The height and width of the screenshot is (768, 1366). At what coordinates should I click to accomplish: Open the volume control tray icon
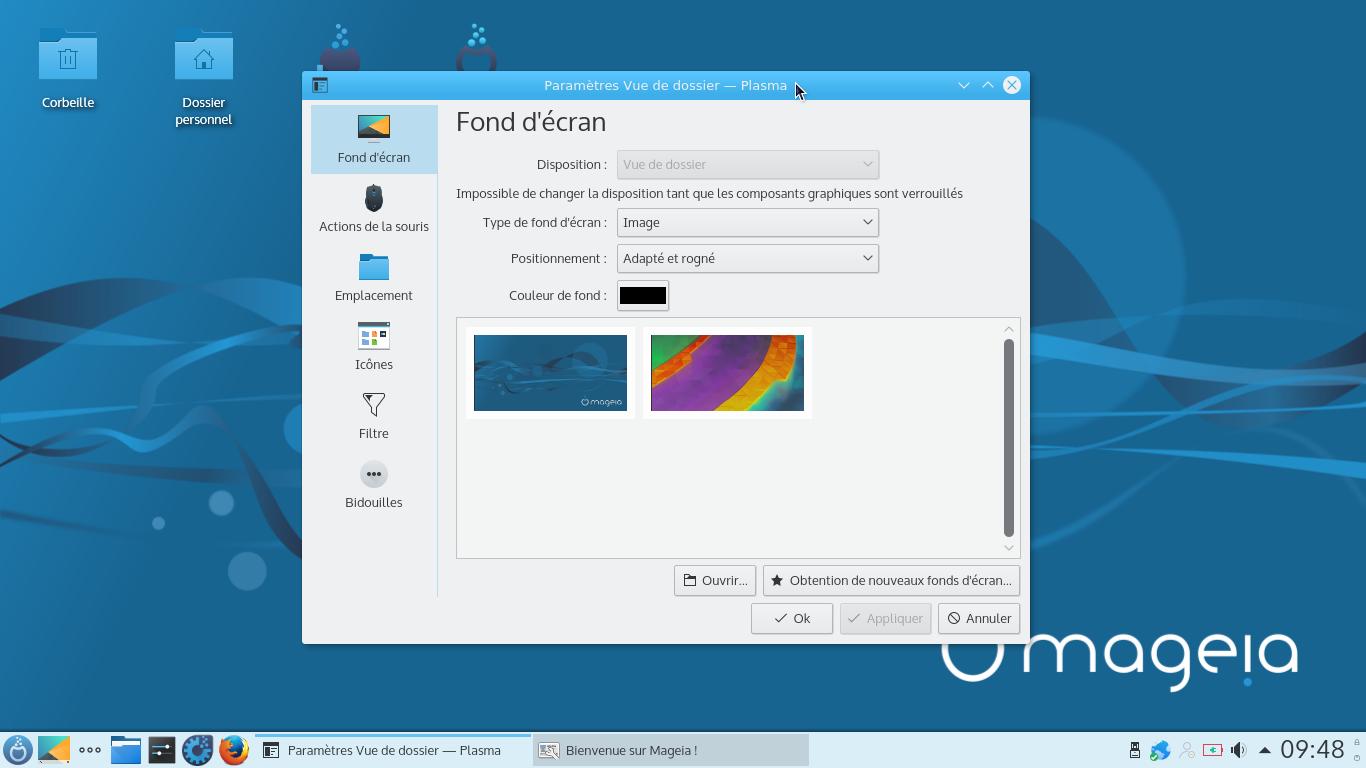[x=1238, y=750]
